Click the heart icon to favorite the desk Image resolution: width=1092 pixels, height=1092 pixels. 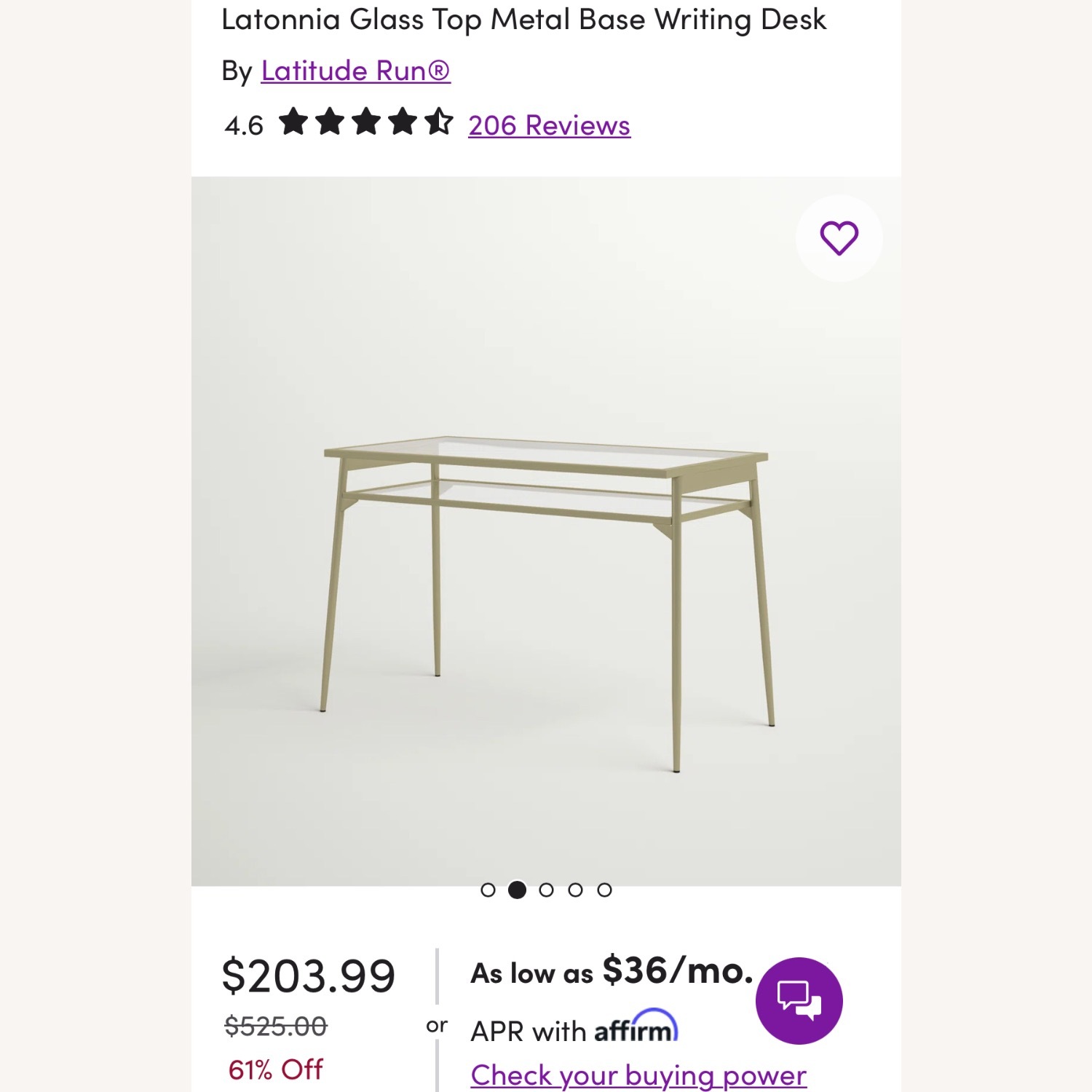(839, 239)
